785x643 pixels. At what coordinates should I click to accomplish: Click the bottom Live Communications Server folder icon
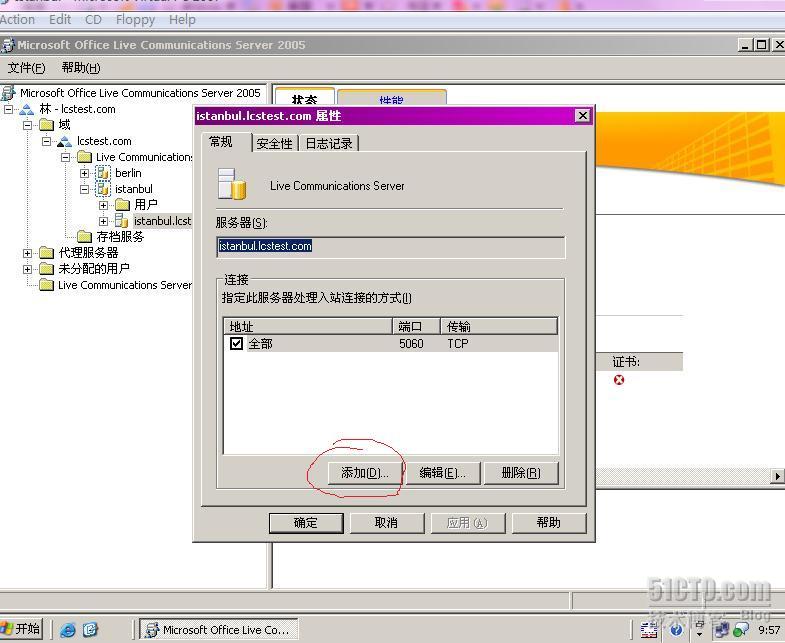tap(47, 285)
